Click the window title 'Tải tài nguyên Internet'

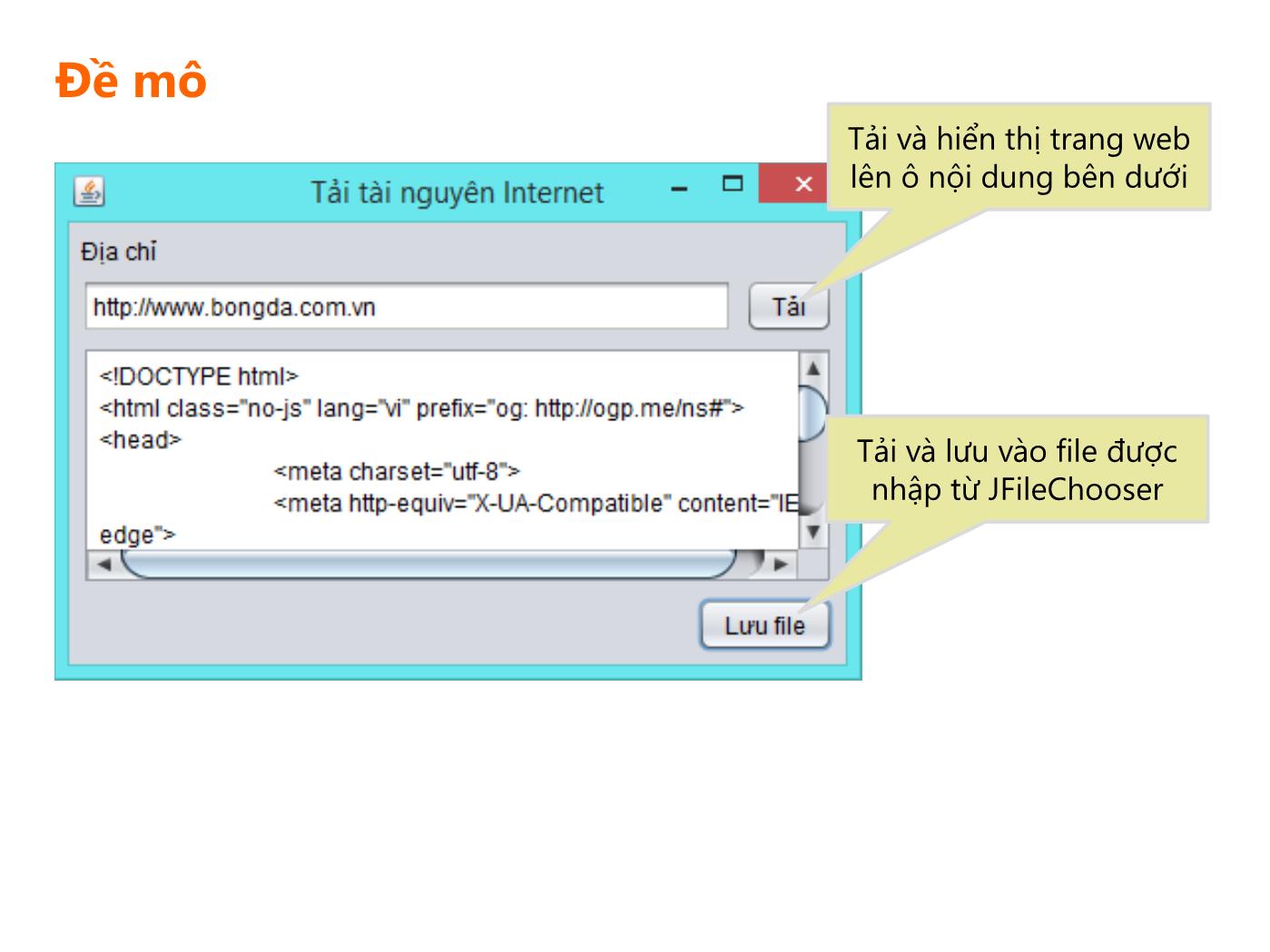click(x=457, y=192)
